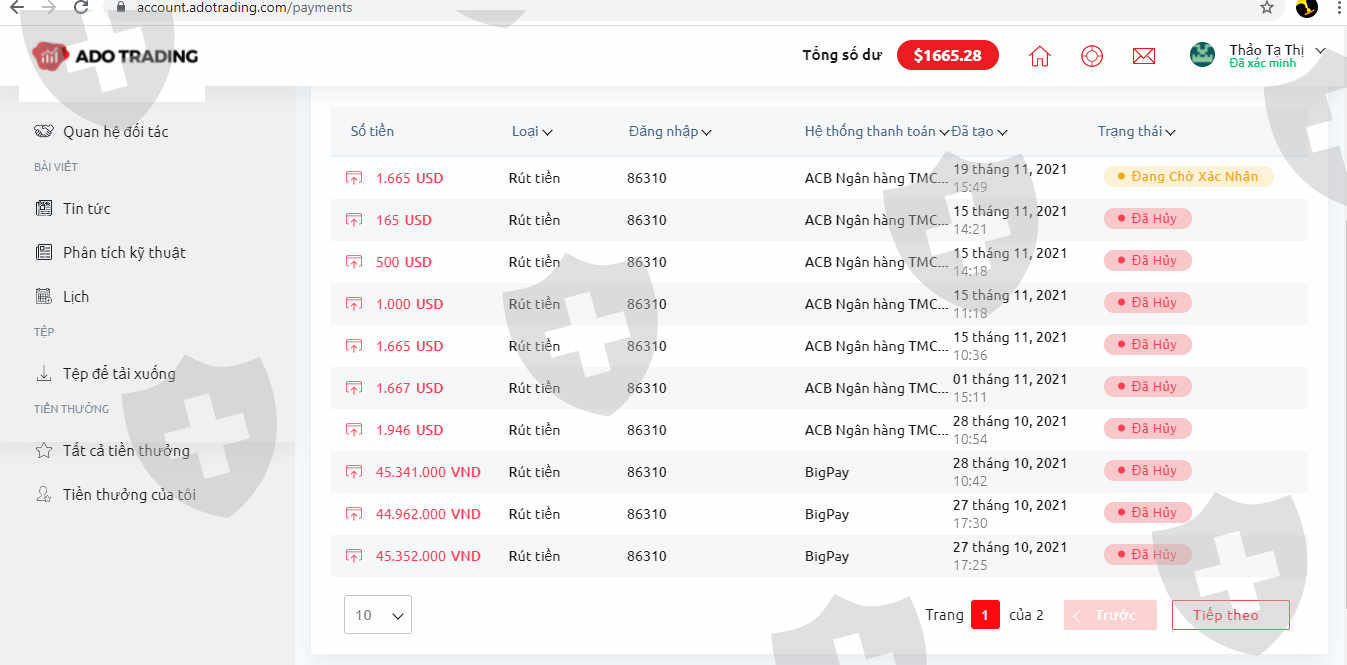Click the Đang Chờ Xác Nhận status badge
The width and height of the screenshot is (1347, 665).
coord(1188,177)
